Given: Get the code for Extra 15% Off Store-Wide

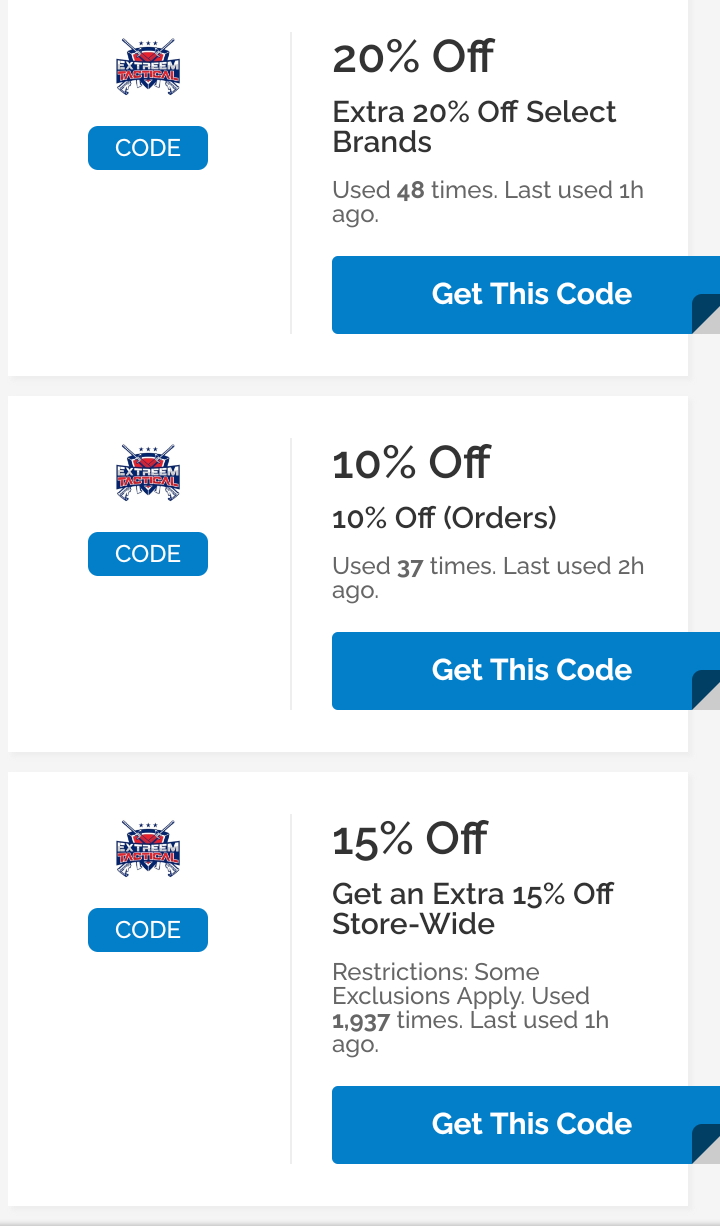Looking at the screenshot, I should point(526,1125).
